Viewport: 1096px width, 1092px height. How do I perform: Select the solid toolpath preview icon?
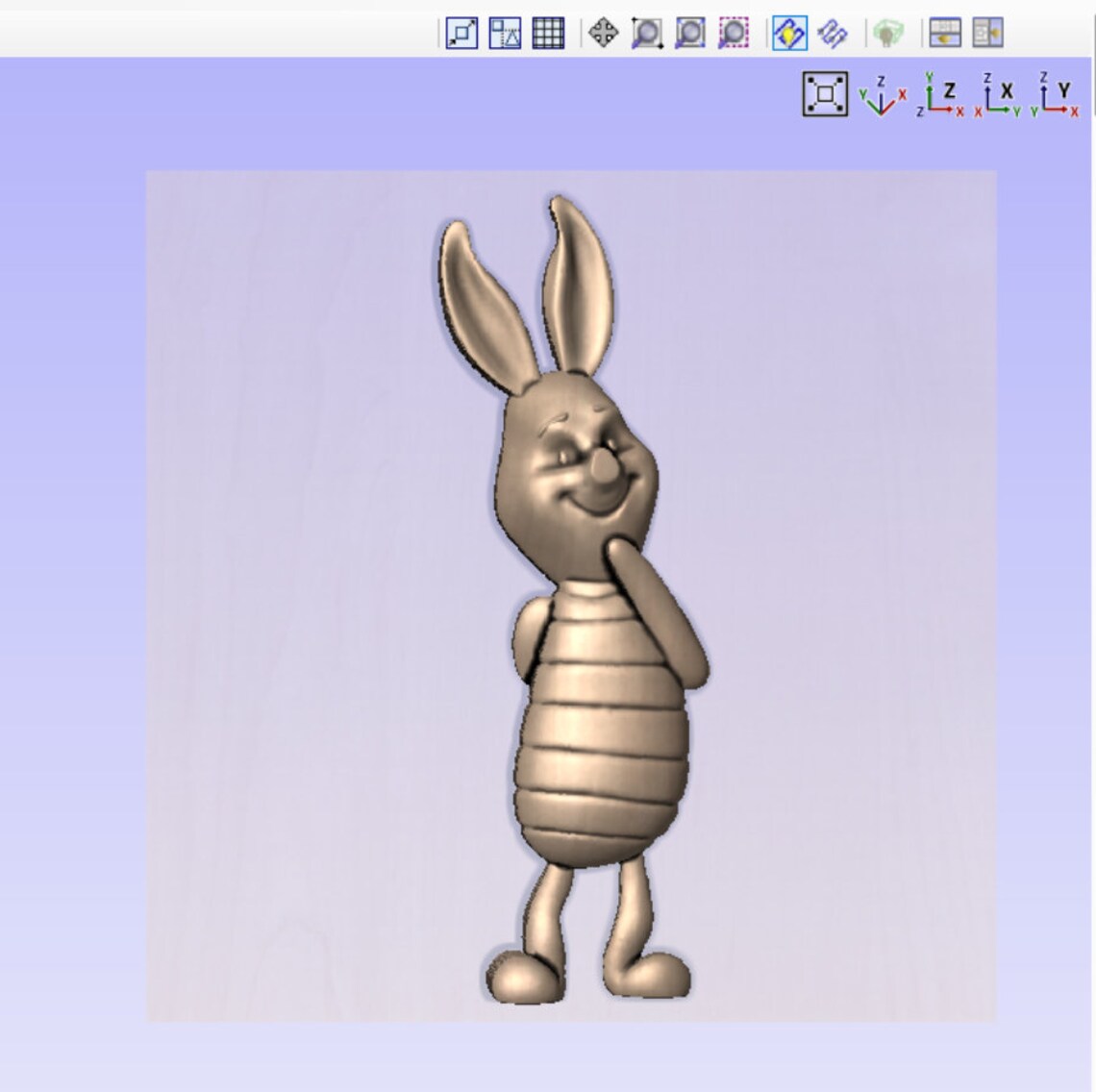[x=888, y=35]
